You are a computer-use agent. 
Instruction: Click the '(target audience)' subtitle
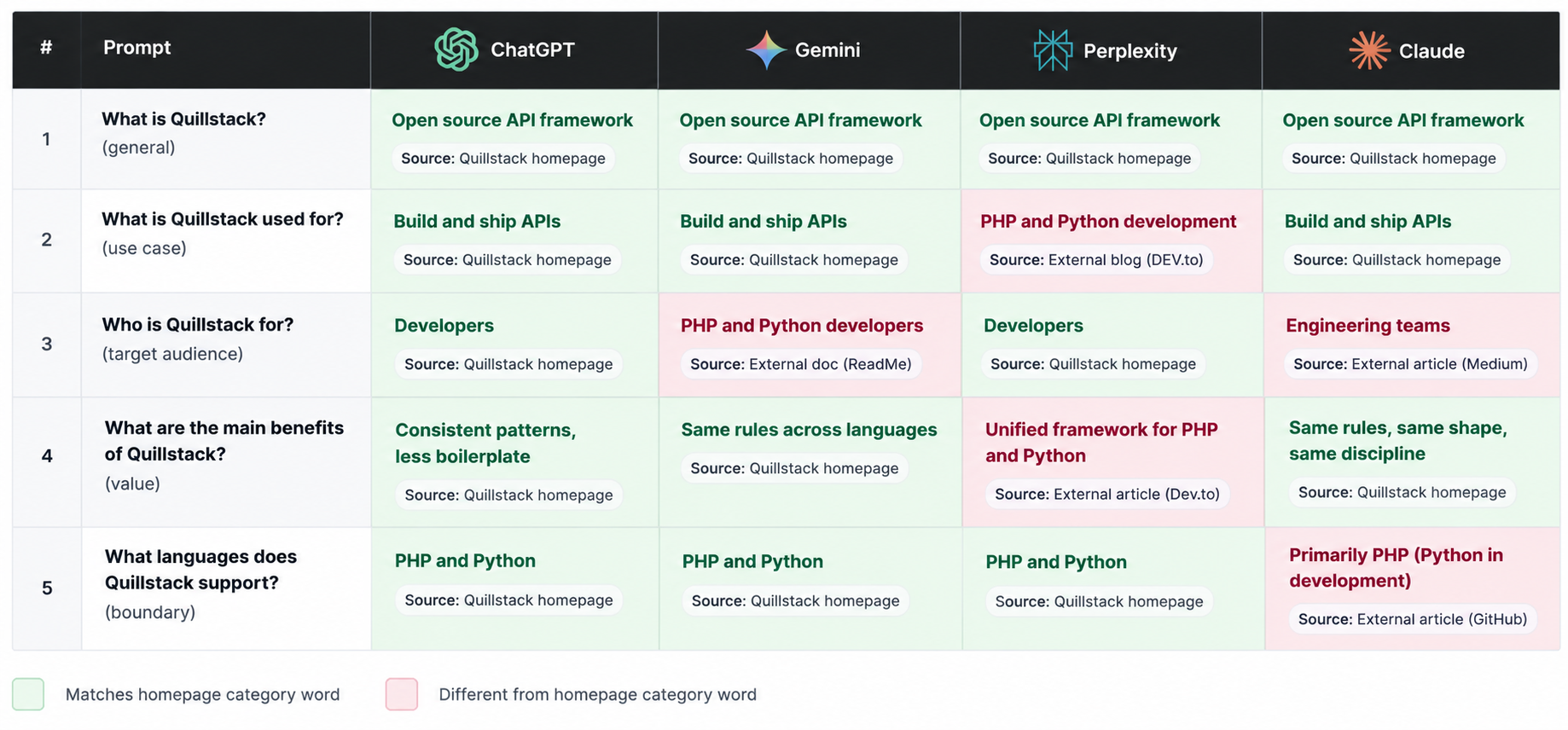172,354
